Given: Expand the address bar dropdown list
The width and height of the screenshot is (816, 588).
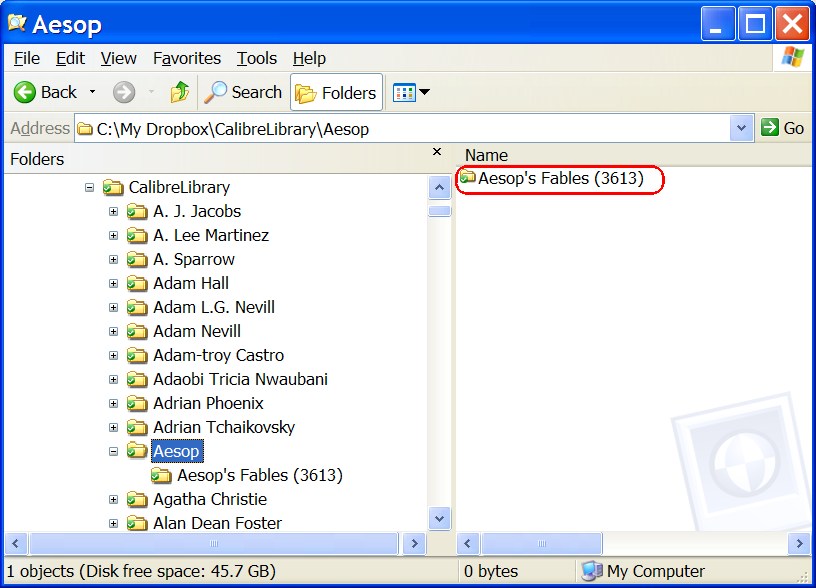Looking at the screenshot, I should [x=742, y=129].
